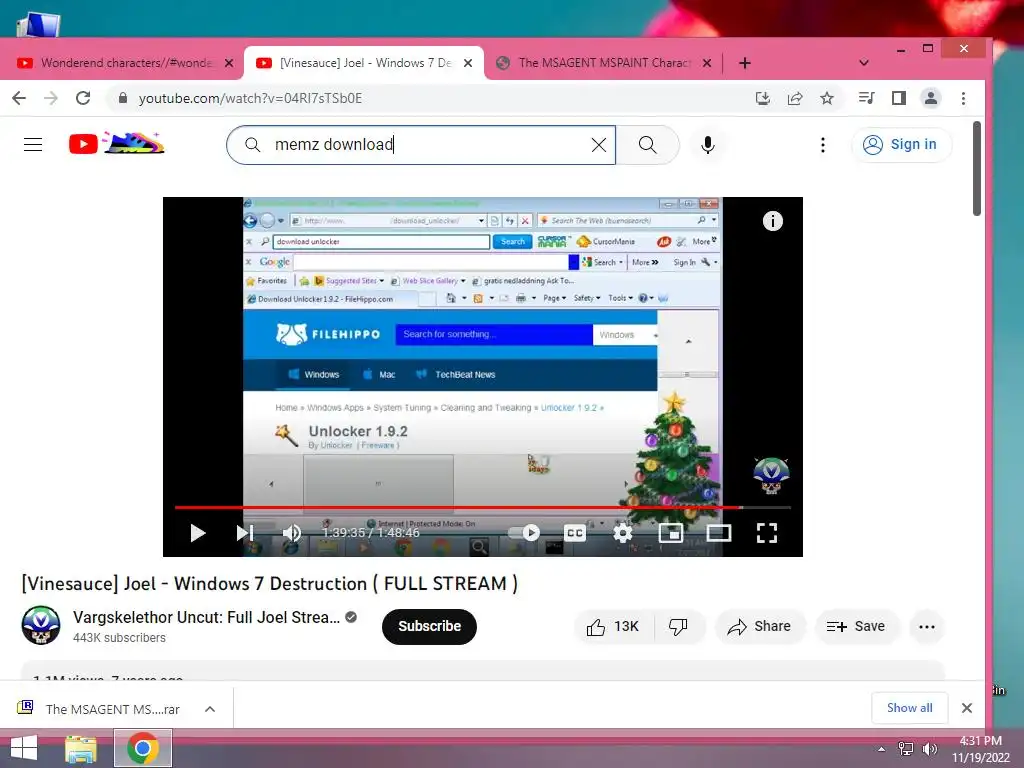This screenshot has height=768, width=1024.
Task: Go back with the browser back arrow
Action: click(19, 98)
